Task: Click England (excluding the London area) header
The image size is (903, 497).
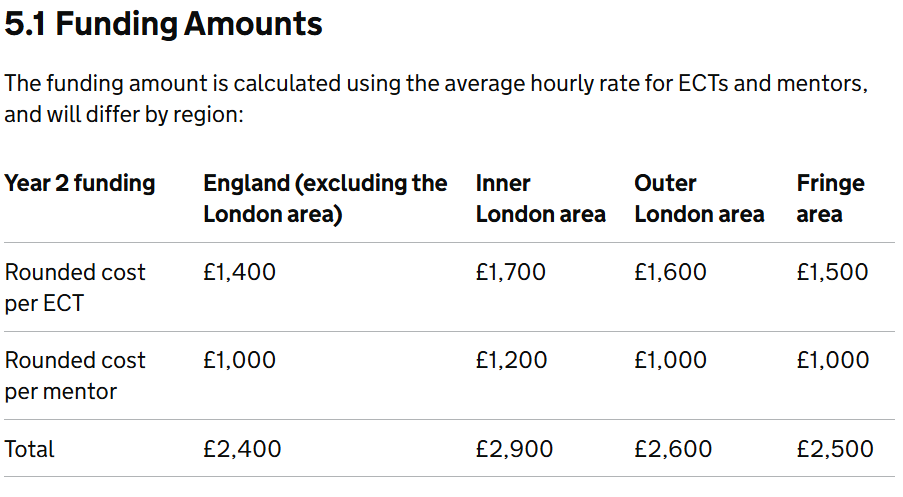Action: pyautogui.click(x=325, y=199)
